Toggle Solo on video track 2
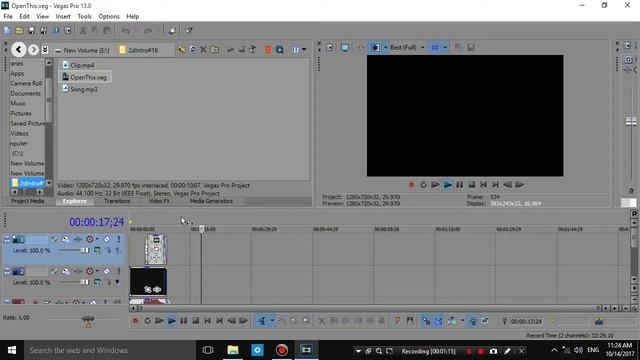 [118, 271]
